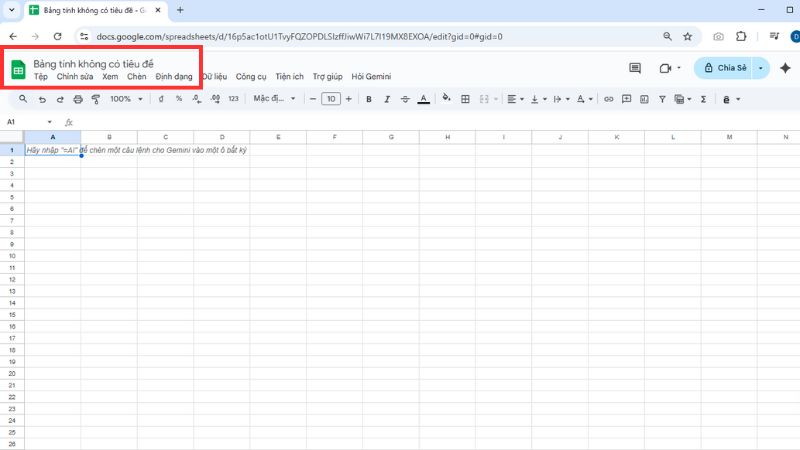Viewport: 800px width, 450px height.
Task: Open the horizontal align dropdown
Action: [x=514, y=99]
